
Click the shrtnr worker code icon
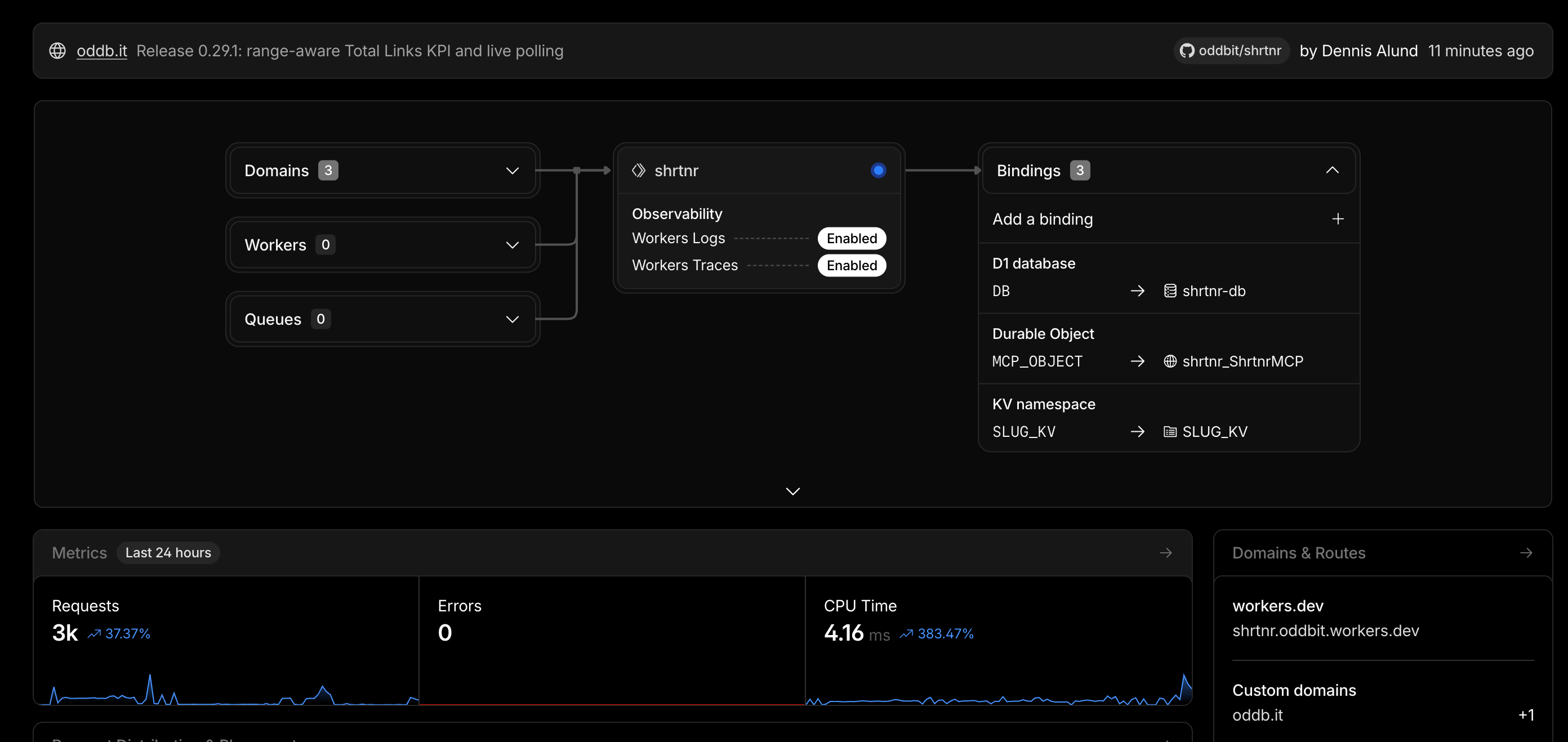[639, 170]
